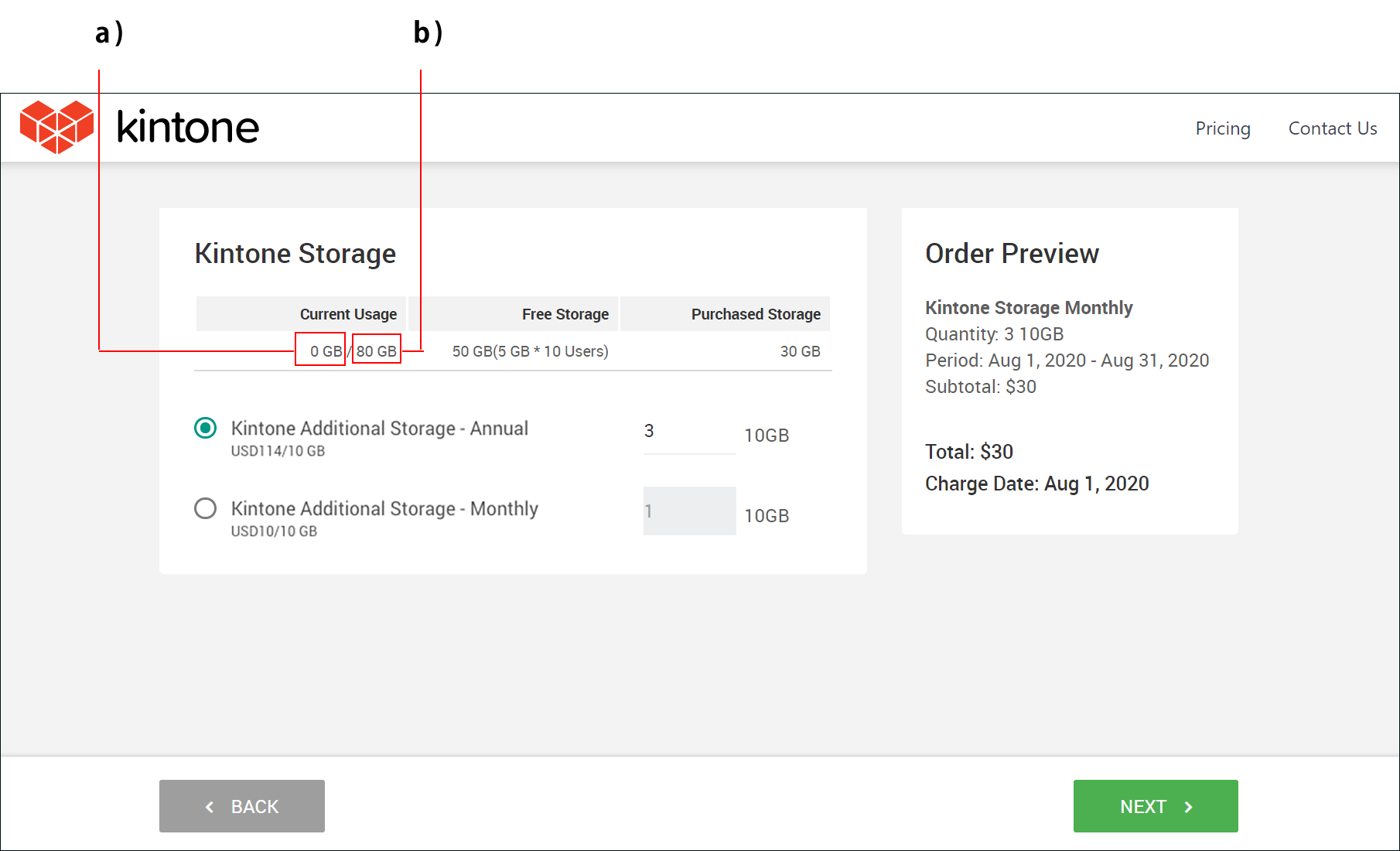Click the Kintone Additional Storage - Annual label
The width and height of the screenshot is (1400, 851).
click(x=379, y=429)
